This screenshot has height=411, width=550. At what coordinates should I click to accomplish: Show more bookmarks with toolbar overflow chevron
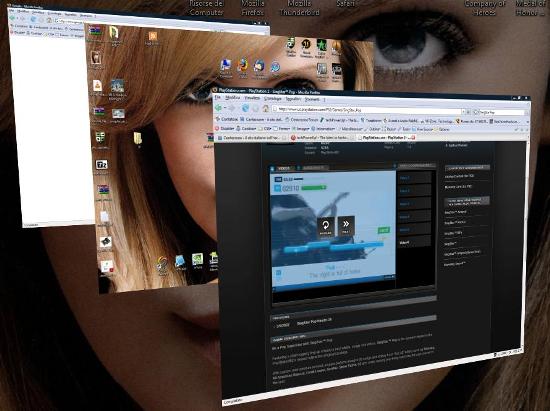pos(527,121)
